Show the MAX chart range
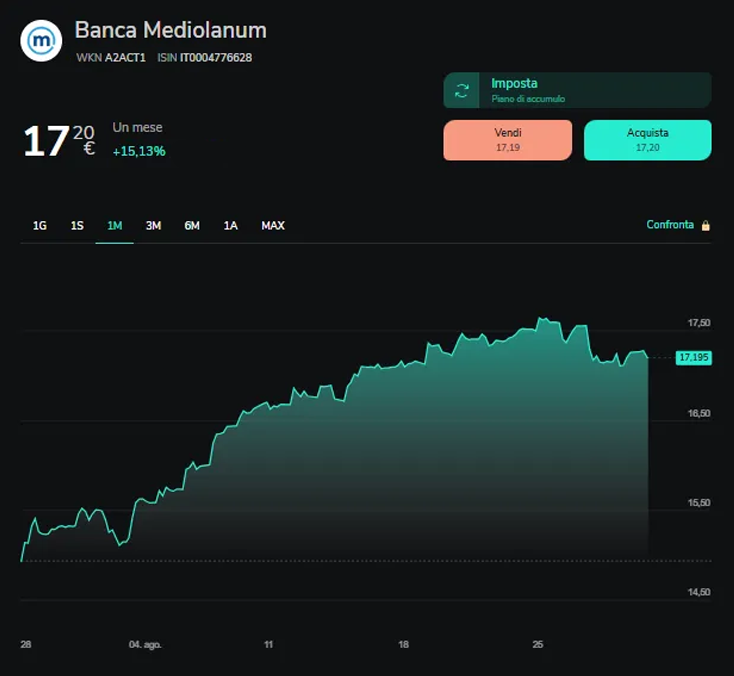This screenshot has height=676, width=734. [x=273, y=226]
